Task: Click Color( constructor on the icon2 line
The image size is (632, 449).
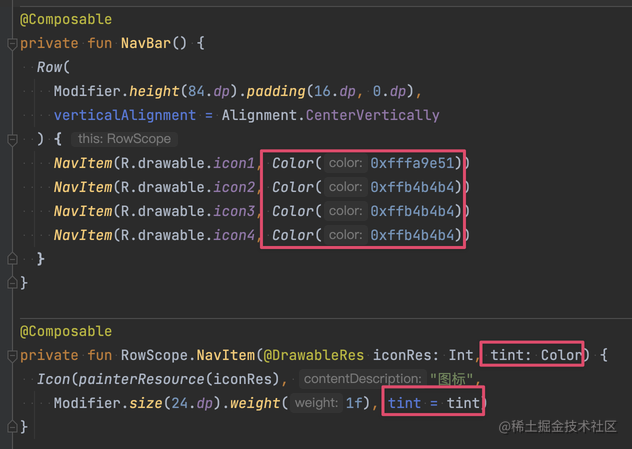Action: [297, 187]
